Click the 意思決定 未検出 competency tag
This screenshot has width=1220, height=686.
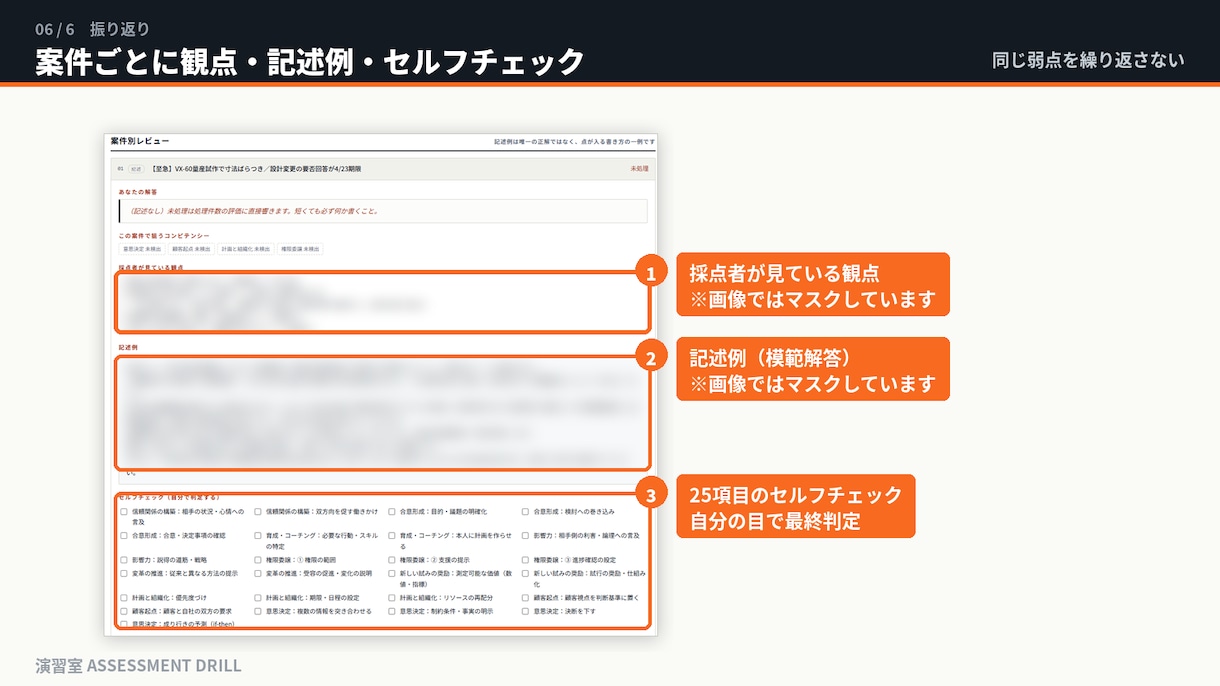pyautogui.click(x=141, y=249)
